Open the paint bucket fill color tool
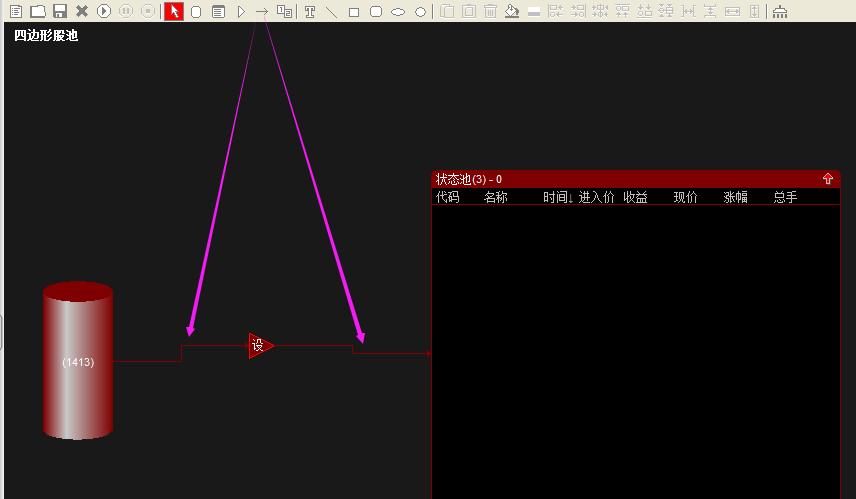Viewport: 856px width, 499px height. point(512,11)
